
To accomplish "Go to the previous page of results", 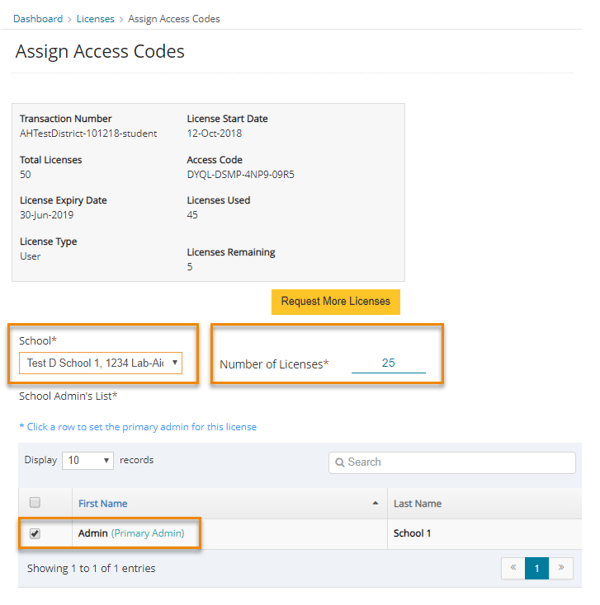I will 513,568.
